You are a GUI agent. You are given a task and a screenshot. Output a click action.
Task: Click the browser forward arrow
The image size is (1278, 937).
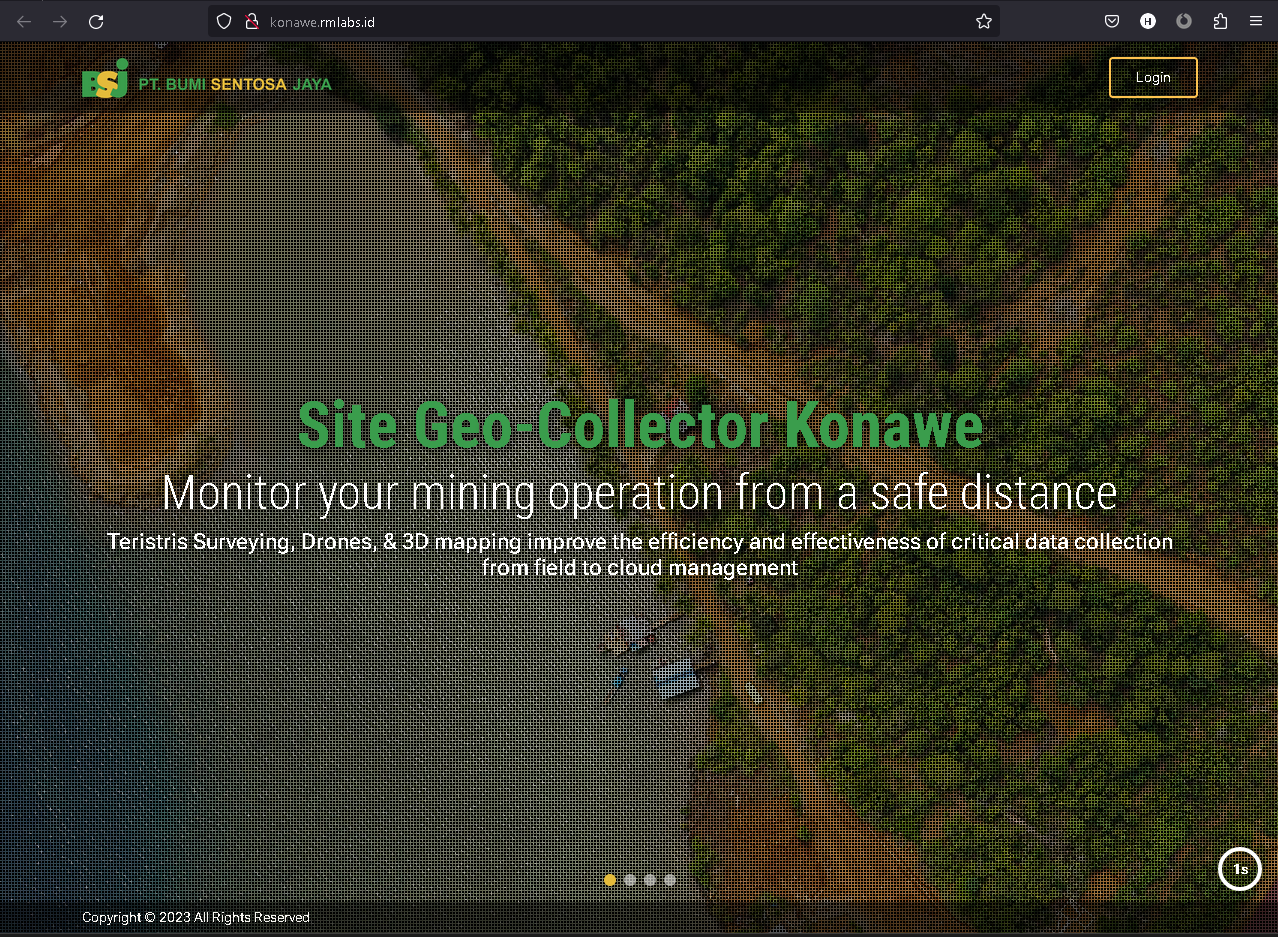[x=60, y=21]
